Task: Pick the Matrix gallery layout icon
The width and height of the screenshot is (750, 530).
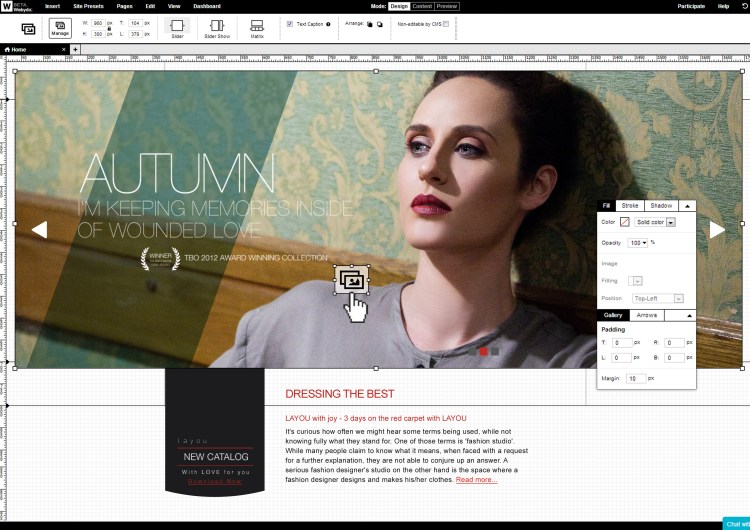Action: point(257,27)
